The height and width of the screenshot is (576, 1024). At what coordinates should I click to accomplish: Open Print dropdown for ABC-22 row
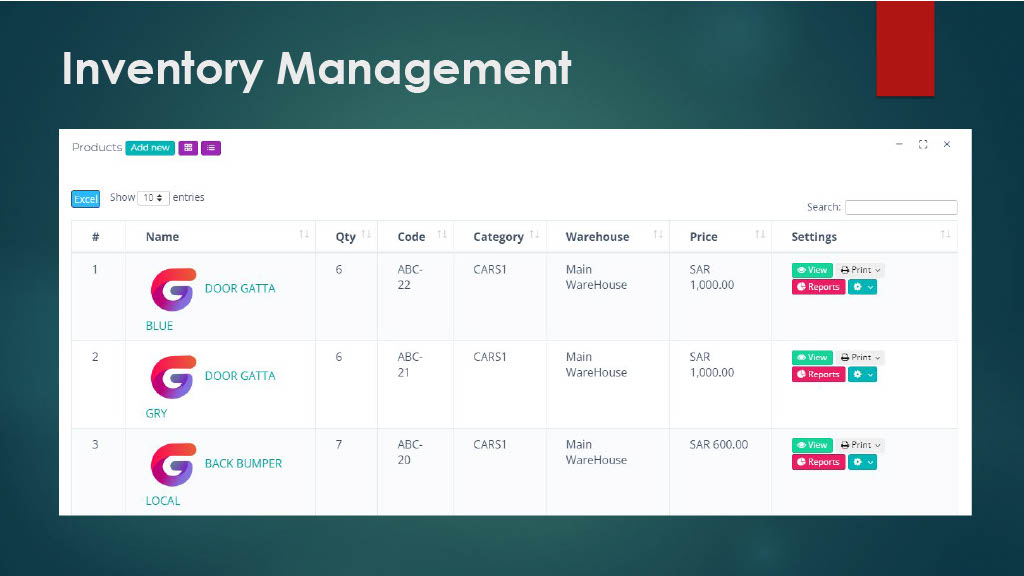coord(860,270)
